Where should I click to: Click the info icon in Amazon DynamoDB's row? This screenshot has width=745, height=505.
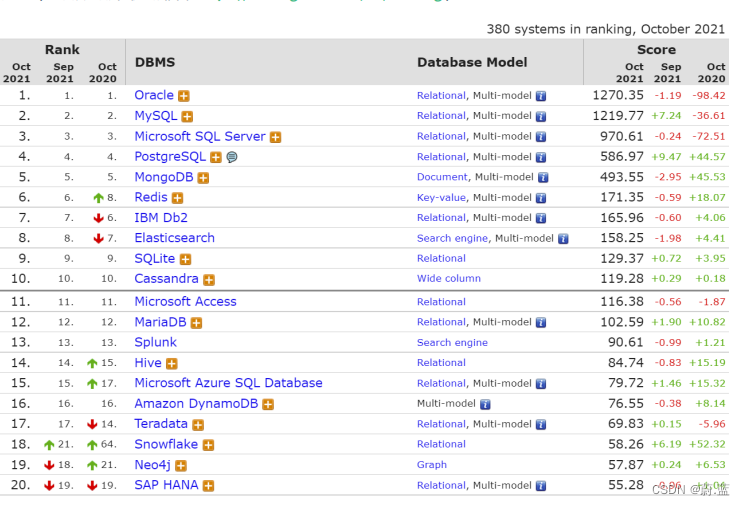(485, 404)
